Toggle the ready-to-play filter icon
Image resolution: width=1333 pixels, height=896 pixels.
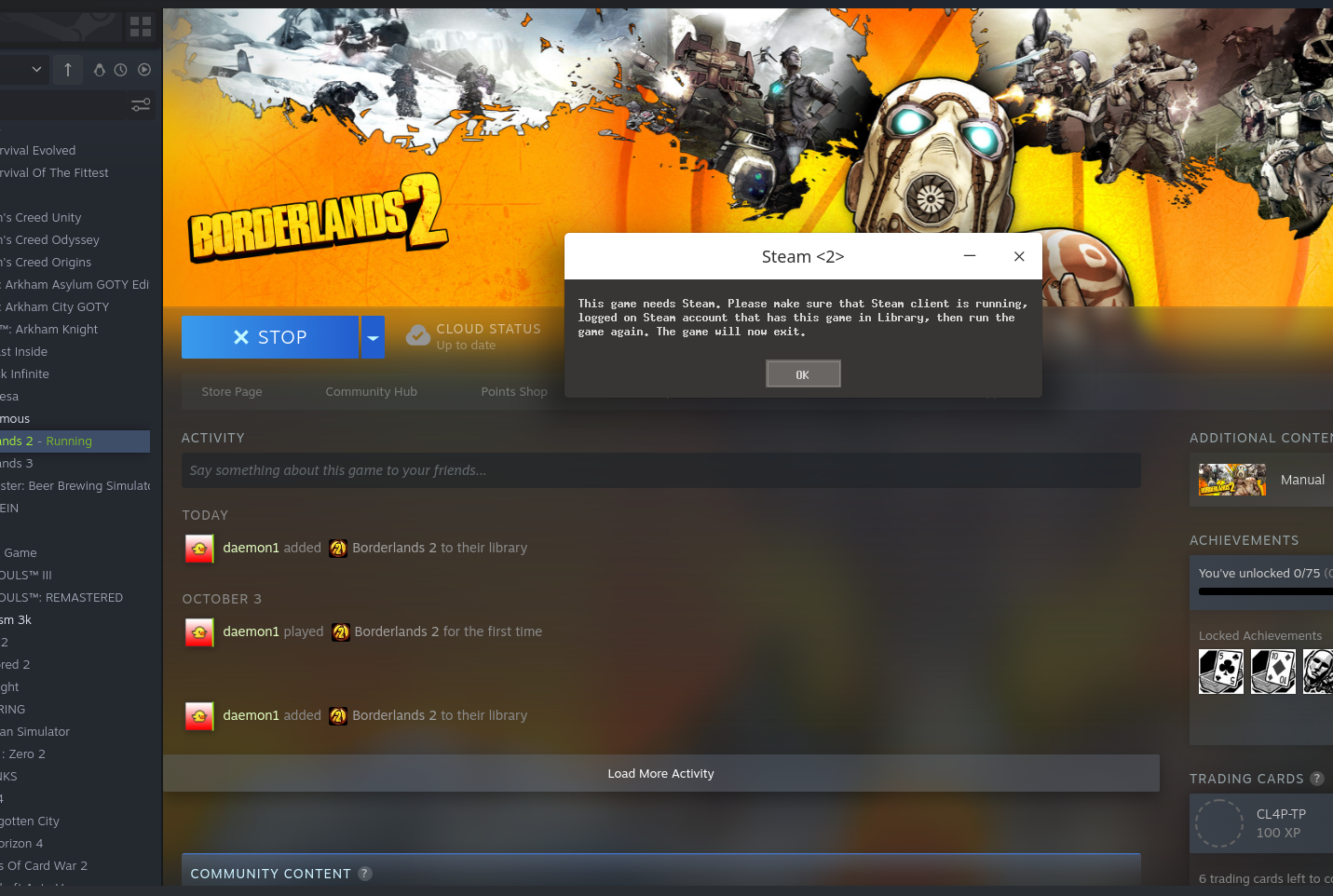pyautogui.click(x=144, y=70)
